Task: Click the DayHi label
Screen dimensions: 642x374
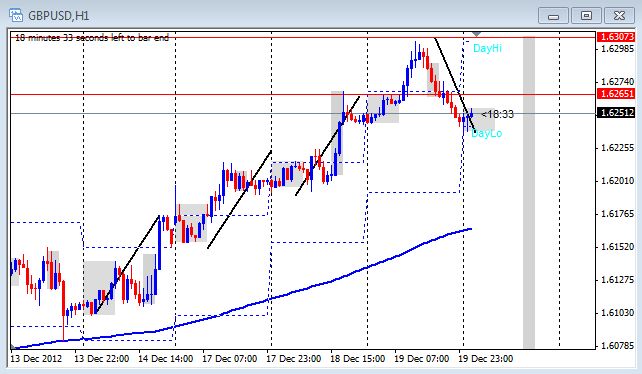Action: [487, 48]
